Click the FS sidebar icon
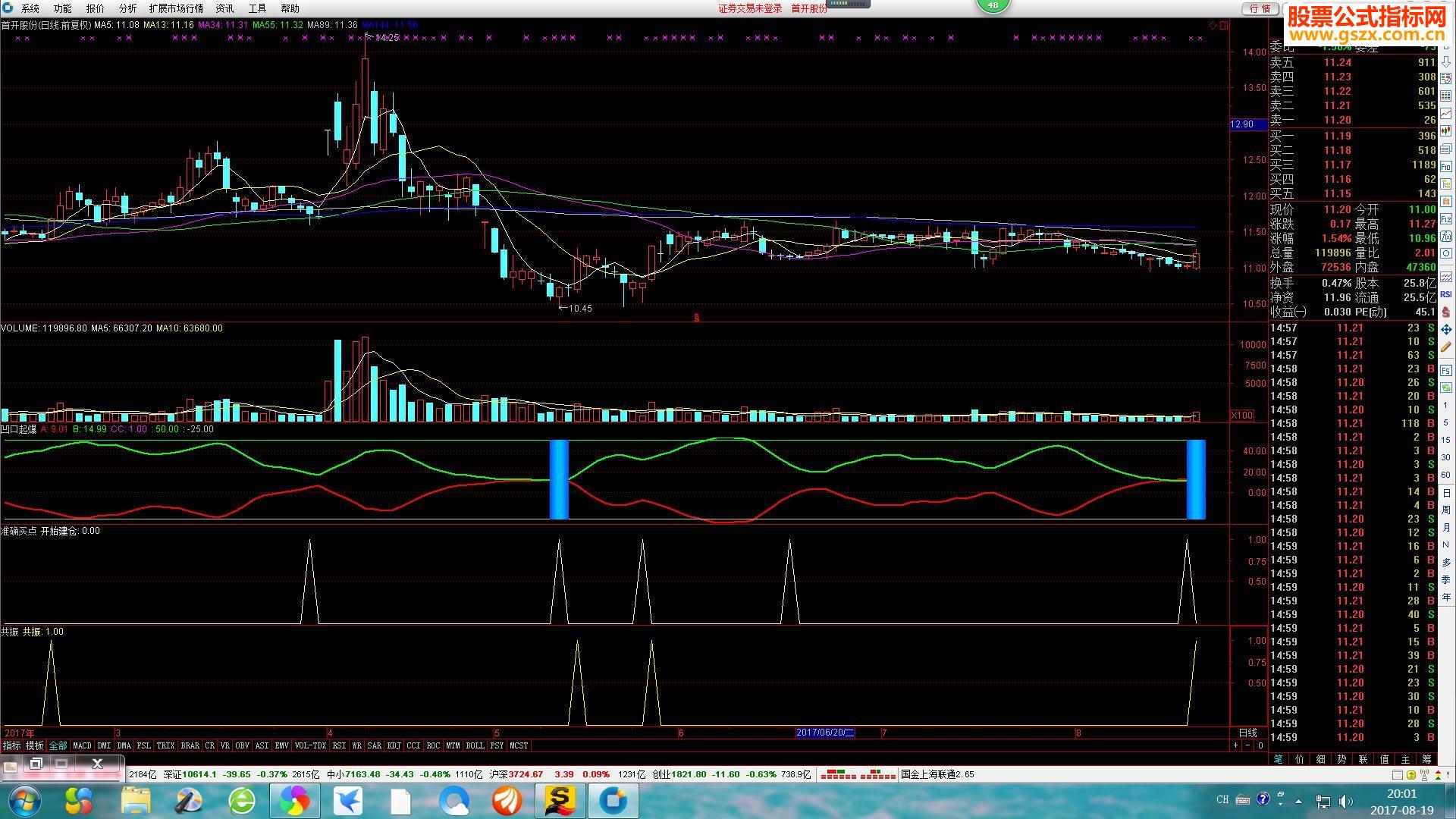This screenshot has width=1456, height=819. 1446,370
